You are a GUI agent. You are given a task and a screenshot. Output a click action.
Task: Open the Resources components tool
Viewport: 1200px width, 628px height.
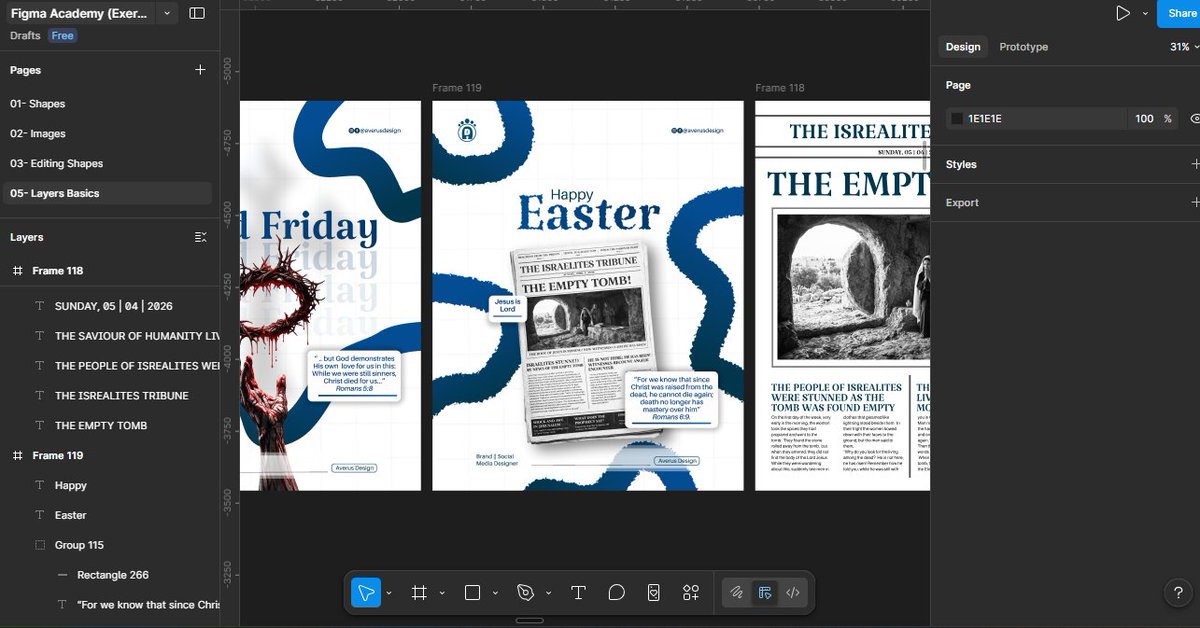pos(691,593)
